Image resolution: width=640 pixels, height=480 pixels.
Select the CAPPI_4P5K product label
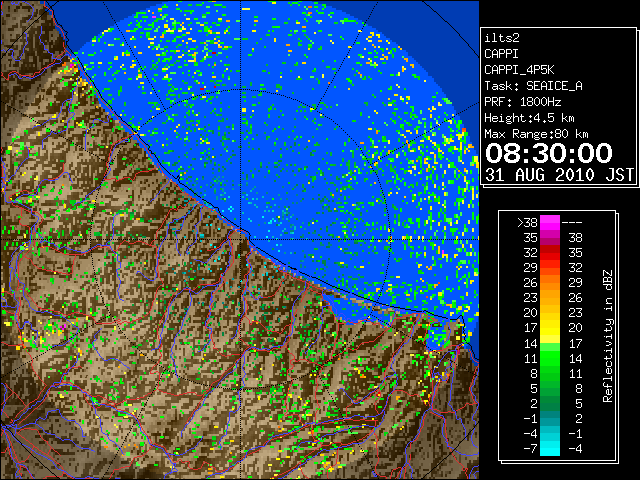click(x=519, y=70)
